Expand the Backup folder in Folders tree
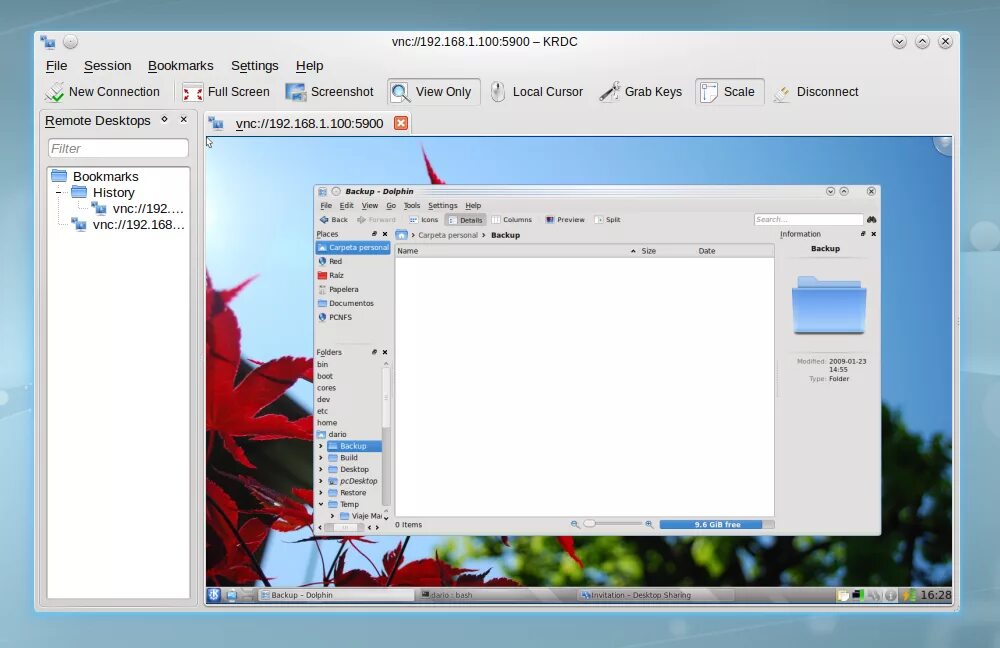 point(321,446)
